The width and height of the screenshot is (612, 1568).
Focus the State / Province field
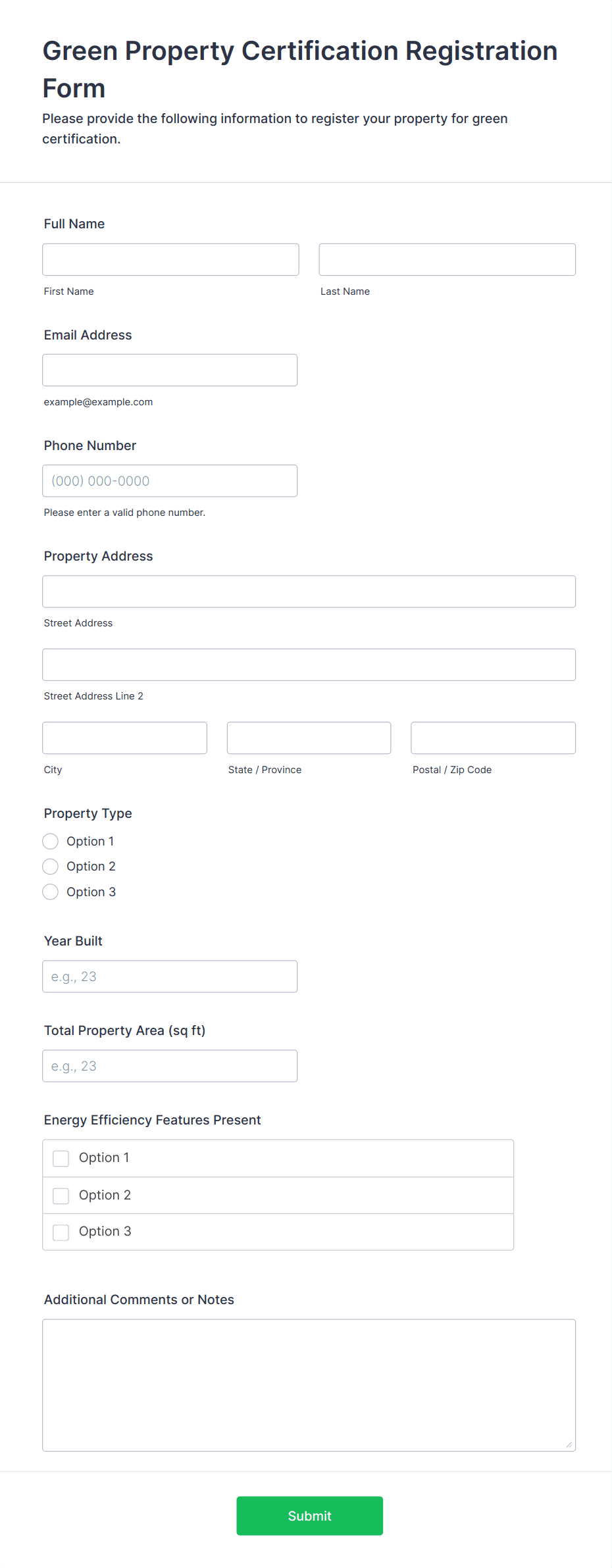click(x=309, y=738)
